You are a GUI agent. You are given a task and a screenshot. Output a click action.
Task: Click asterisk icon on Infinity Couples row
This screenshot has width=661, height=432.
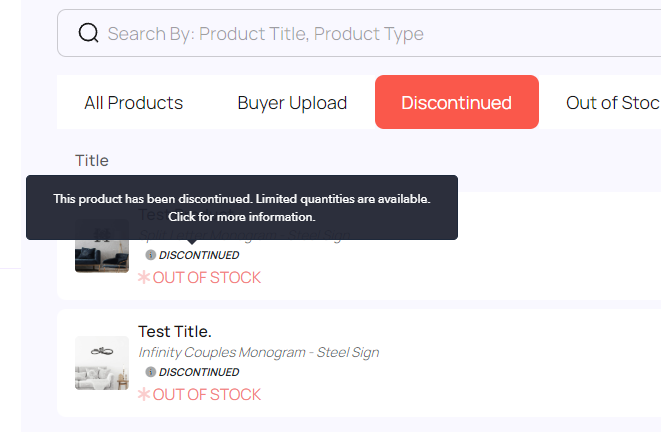pyautogui.click(x=144, y=394)
